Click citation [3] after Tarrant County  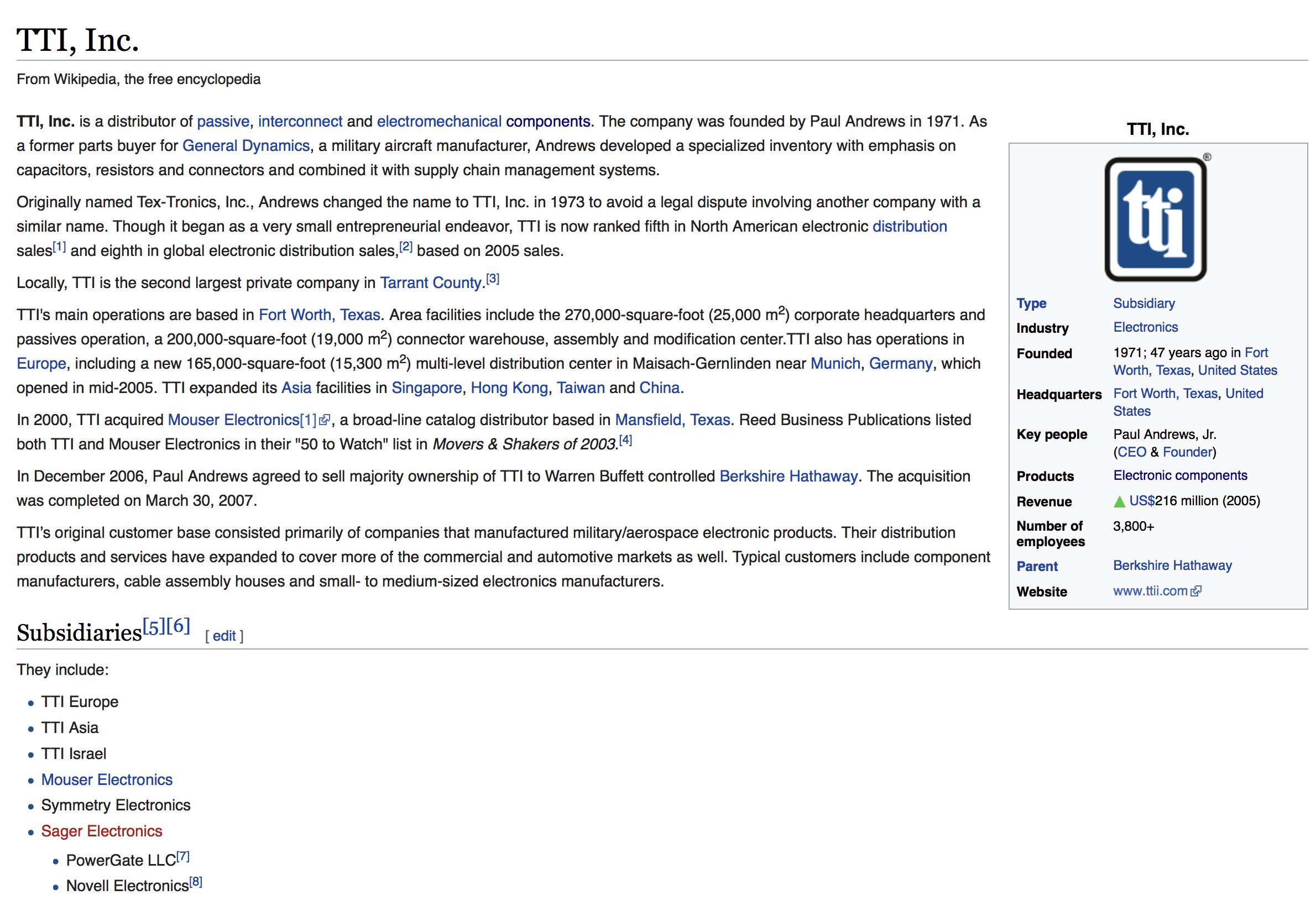(x=493, y=279)
